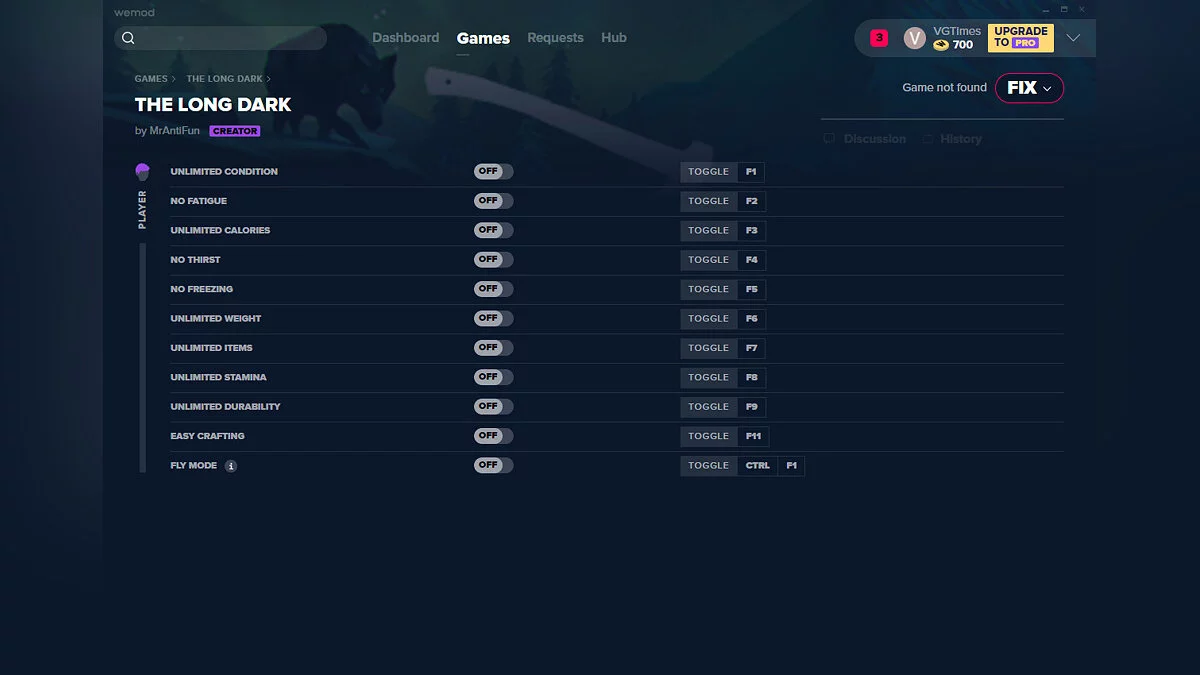1200x675 pixels.
Task: Expand the account menu chevron in top bar
Action: 1073,37
